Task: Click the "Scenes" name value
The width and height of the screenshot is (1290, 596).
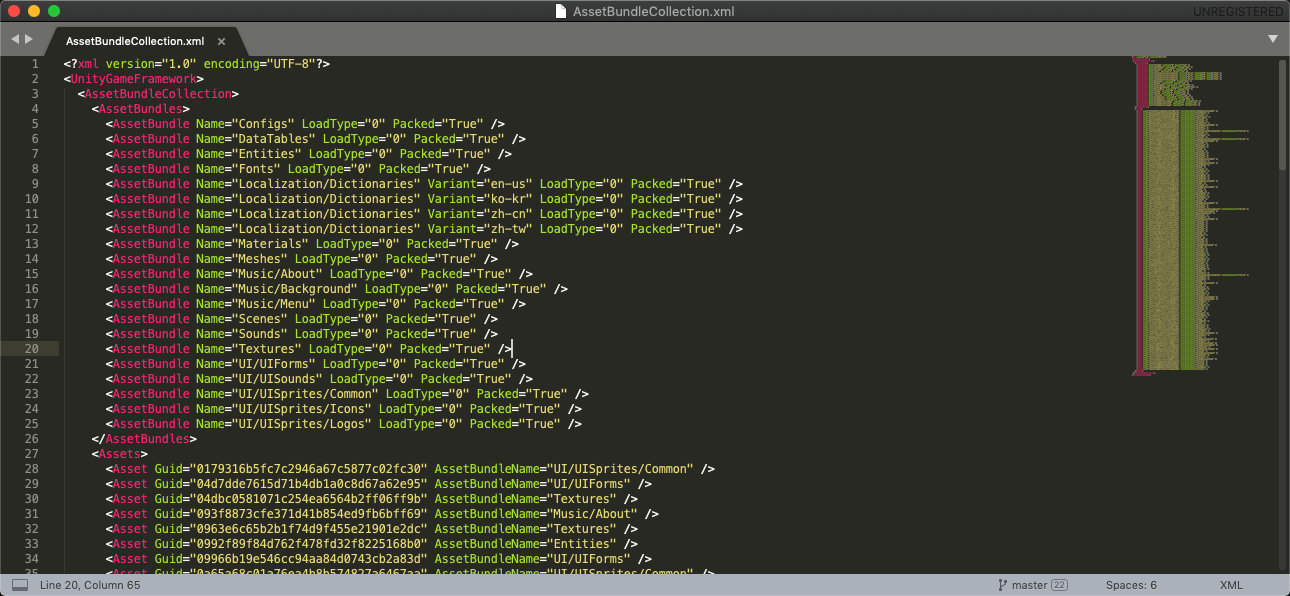Action: [x=259, y=319]
